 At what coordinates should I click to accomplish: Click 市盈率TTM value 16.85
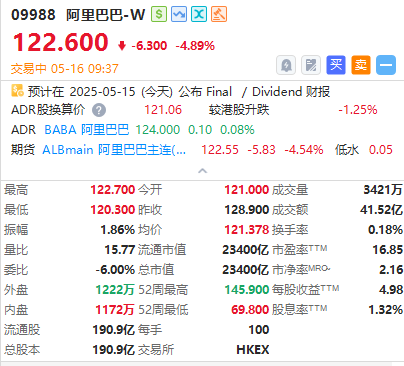388,250
